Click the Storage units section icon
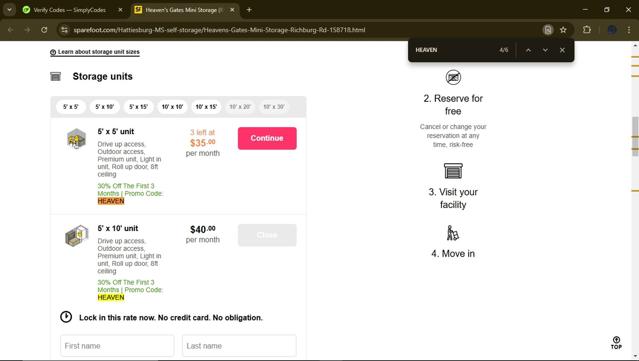639x361 pixels. [55, 76]
